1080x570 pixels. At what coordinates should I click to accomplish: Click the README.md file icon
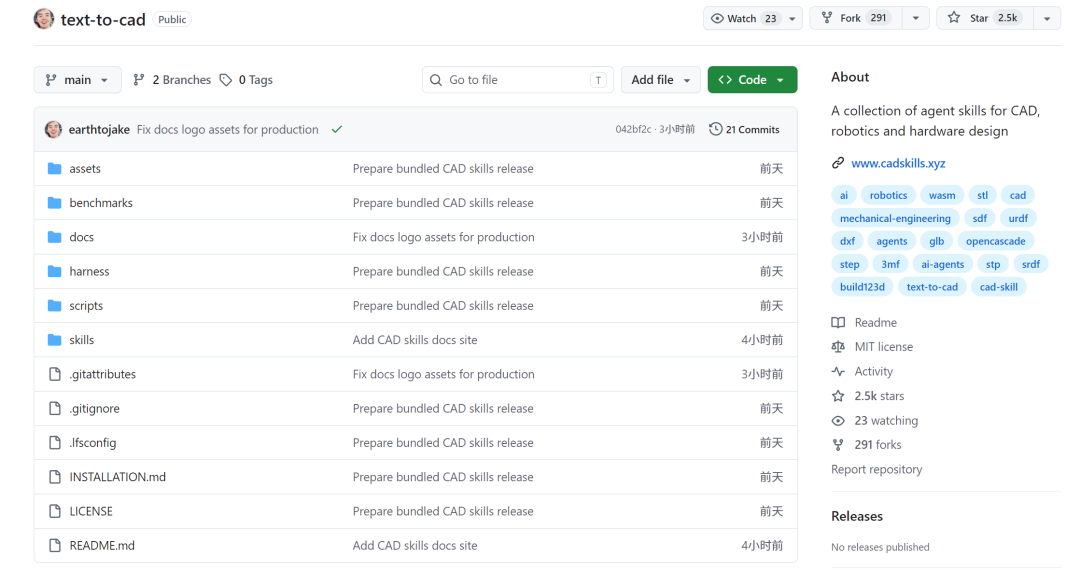click(x=54, y=545)
